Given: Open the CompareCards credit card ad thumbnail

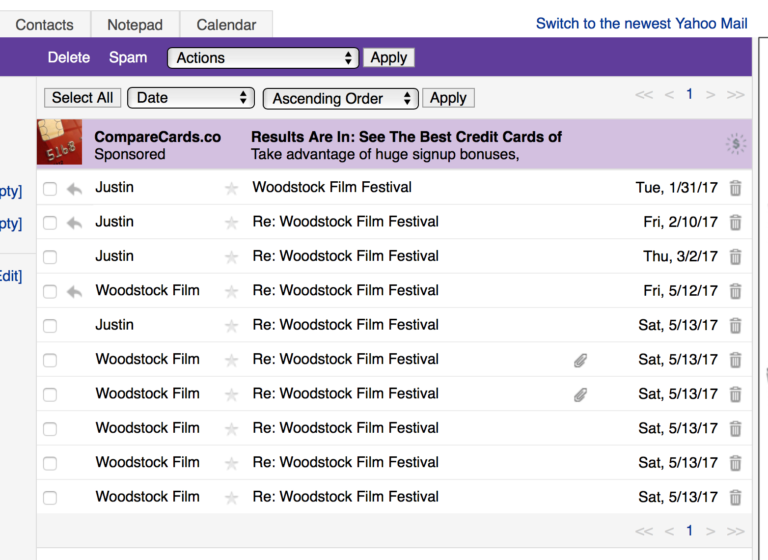Looking at the screenshot, I should (x=59, y=143).
